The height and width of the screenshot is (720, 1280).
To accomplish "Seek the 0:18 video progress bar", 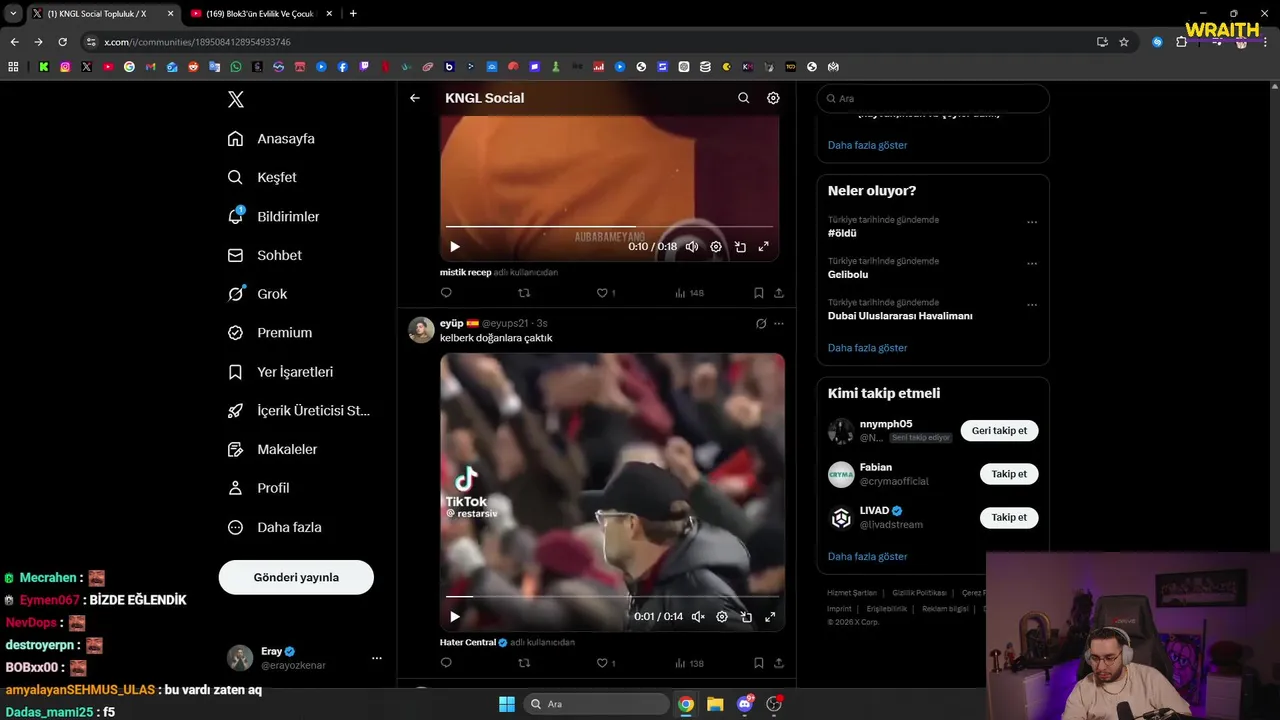I will tap(609, 227).
